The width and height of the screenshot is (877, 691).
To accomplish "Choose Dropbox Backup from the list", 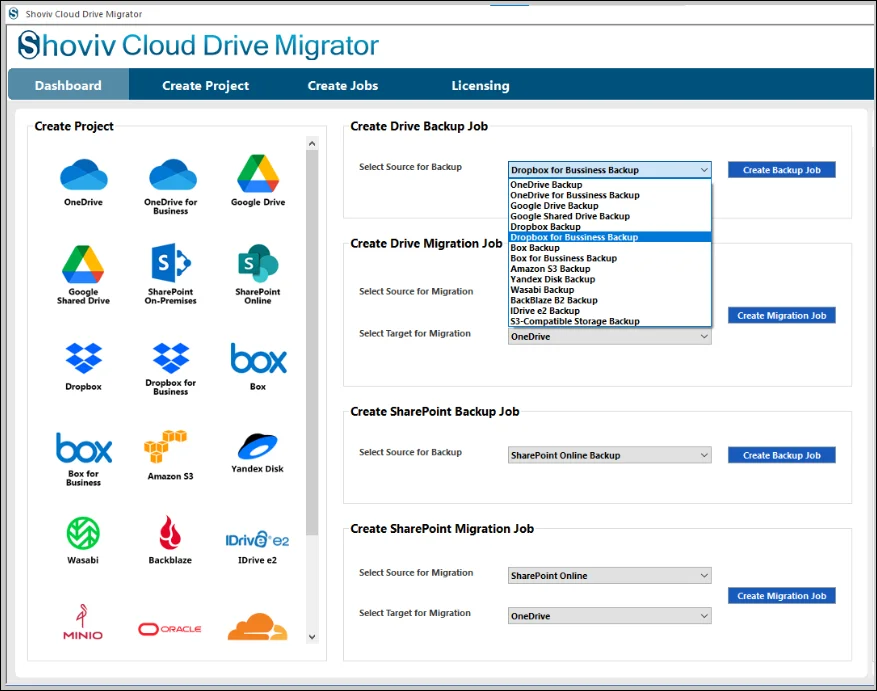I will pos(610,227).
